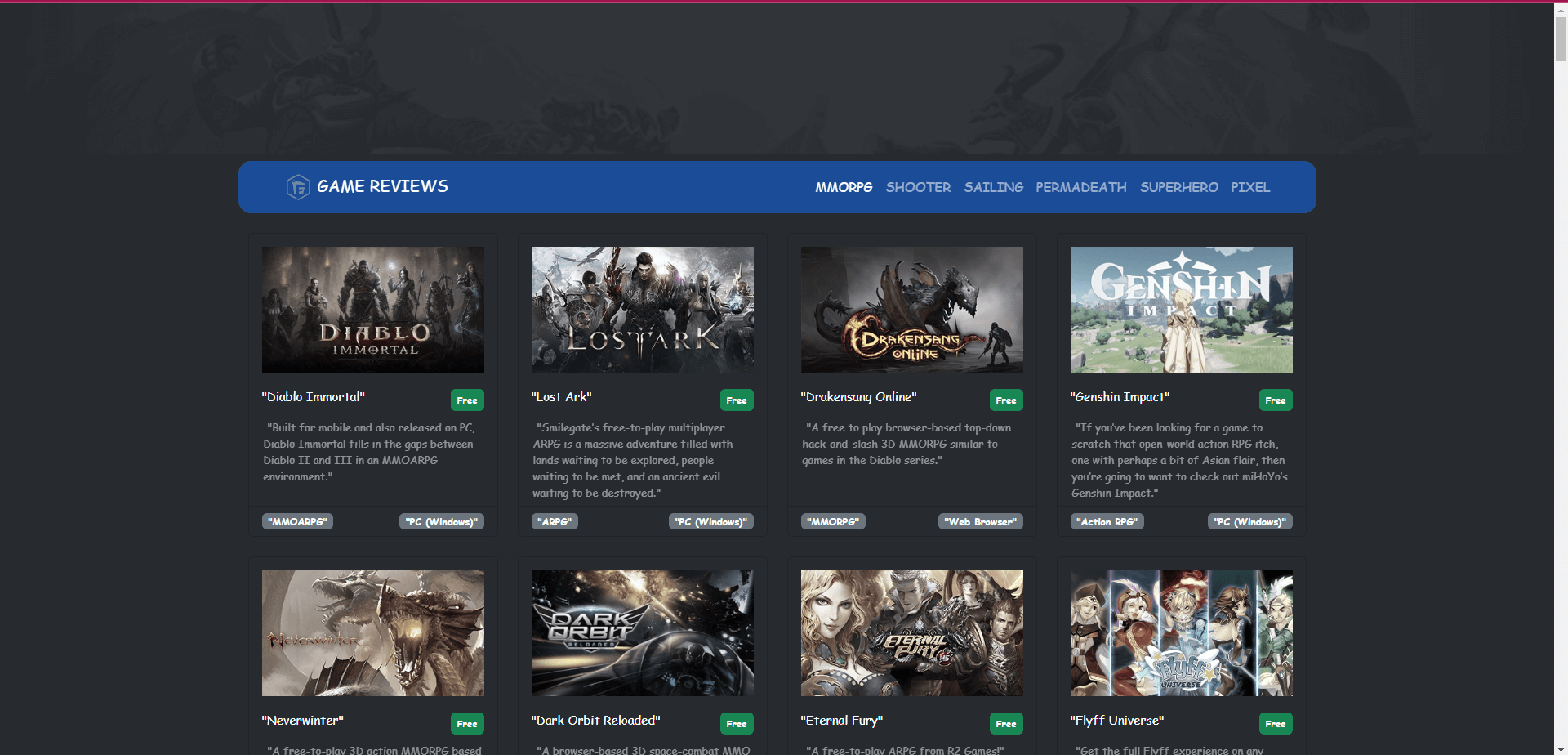Click the "Diablo Immortal" title

coord(314,397)
